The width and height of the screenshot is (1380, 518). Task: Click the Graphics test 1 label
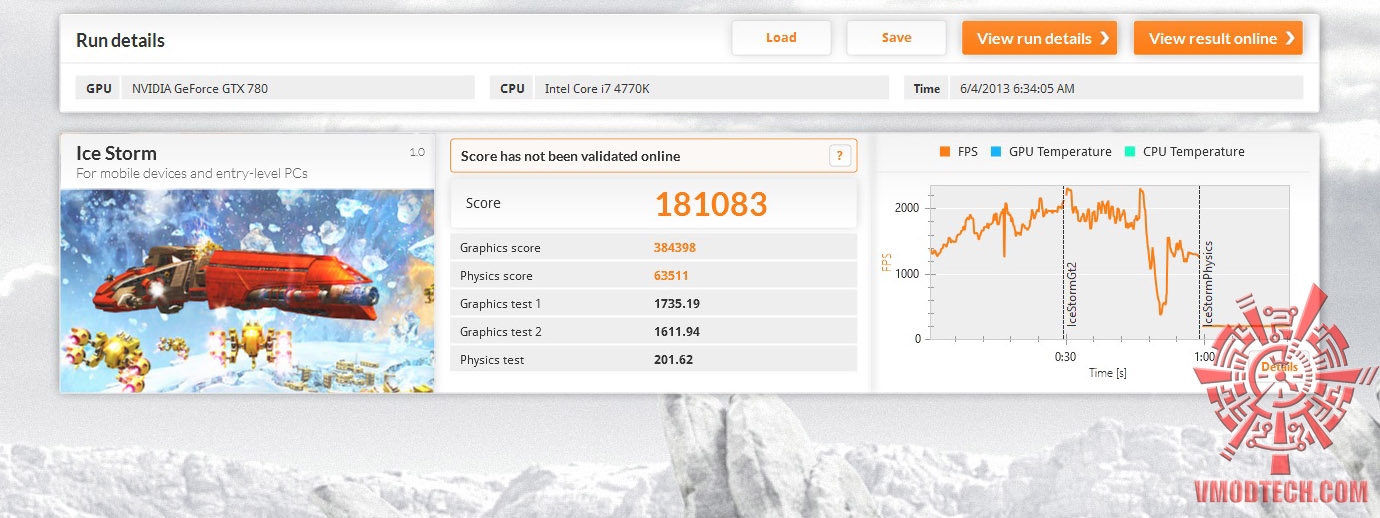tap(500, 304)
